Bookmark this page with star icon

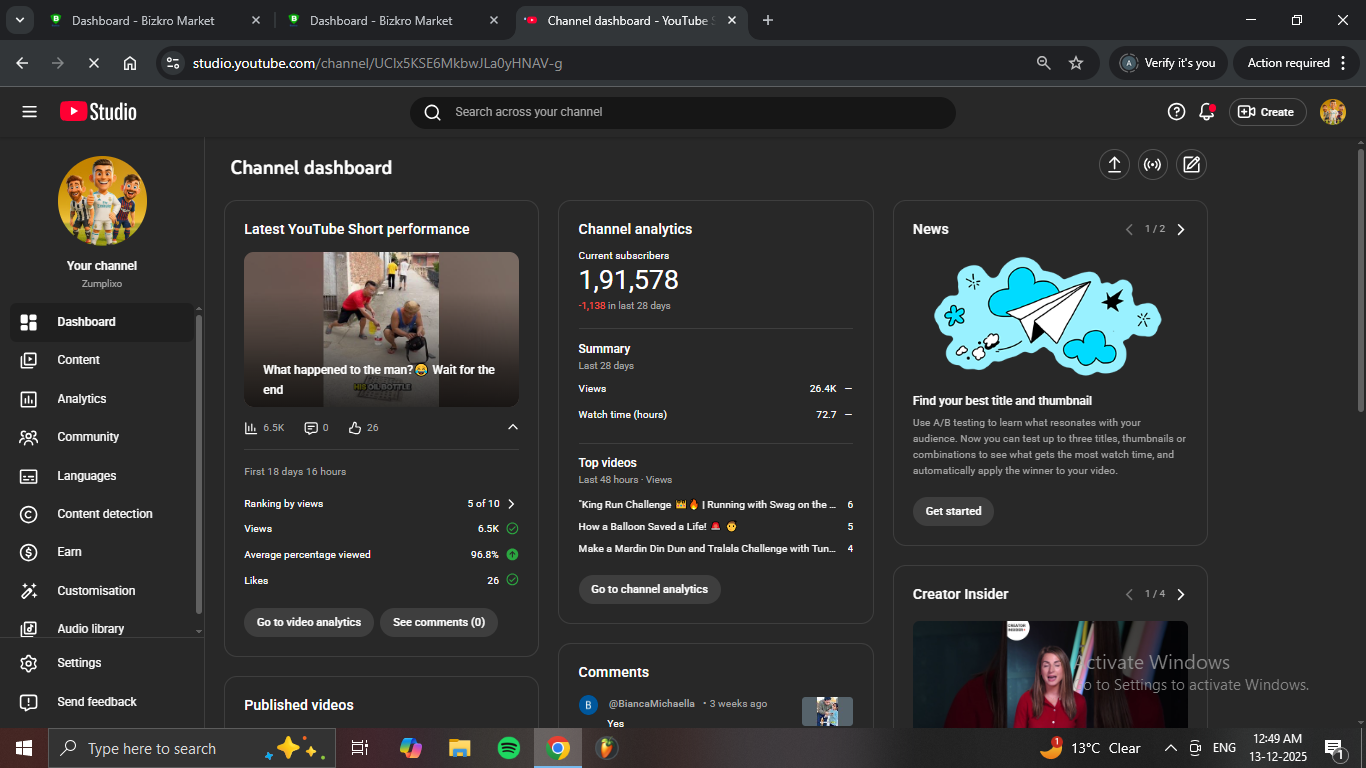[1076, 63]
